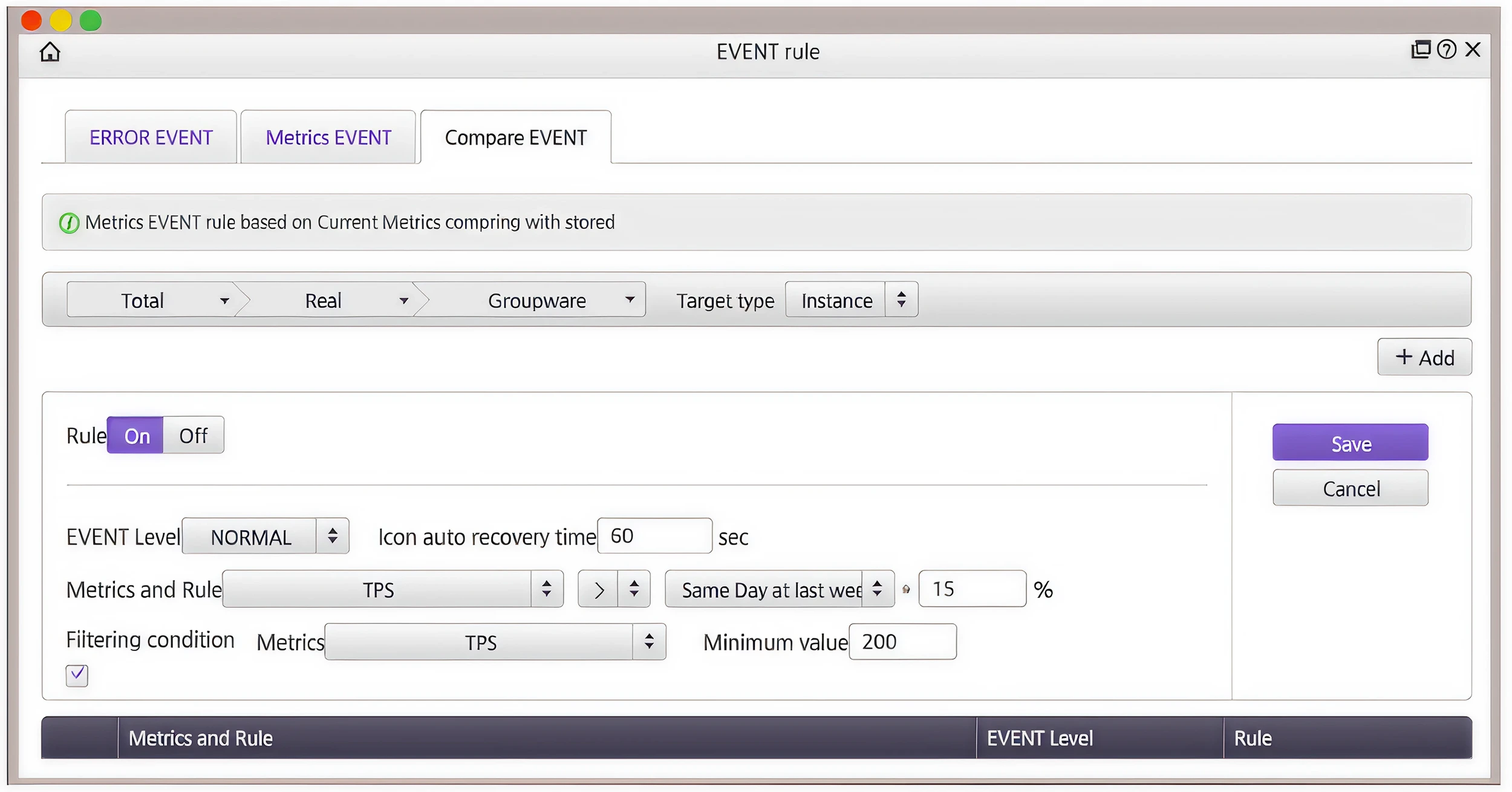
Task: Open the Metrics EVENT tab
Action: (328, 137)
